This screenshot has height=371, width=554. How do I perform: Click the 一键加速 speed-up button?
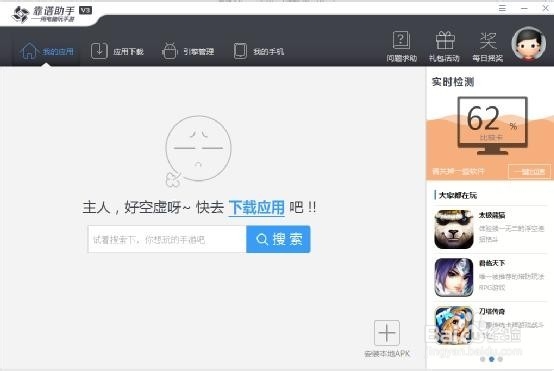click(529, 172)
